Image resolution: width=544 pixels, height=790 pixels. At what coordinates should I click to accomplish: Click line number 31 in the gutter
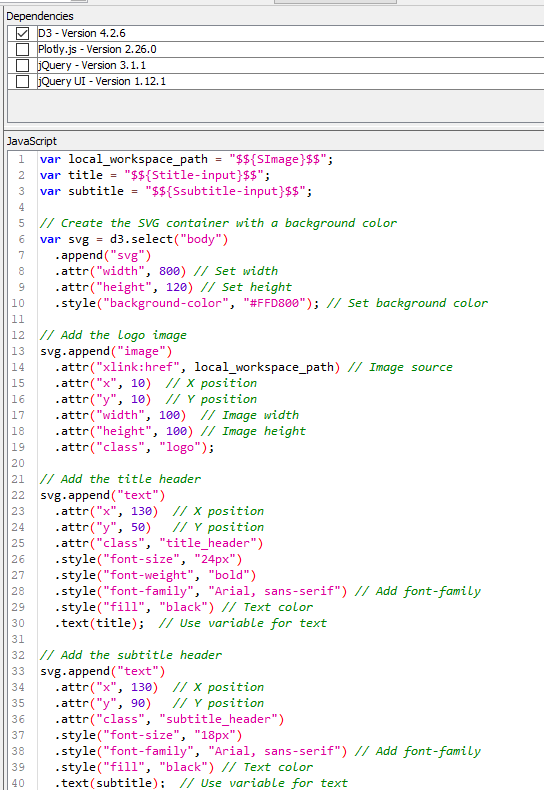pyautogui.click(x=18, y=639)
